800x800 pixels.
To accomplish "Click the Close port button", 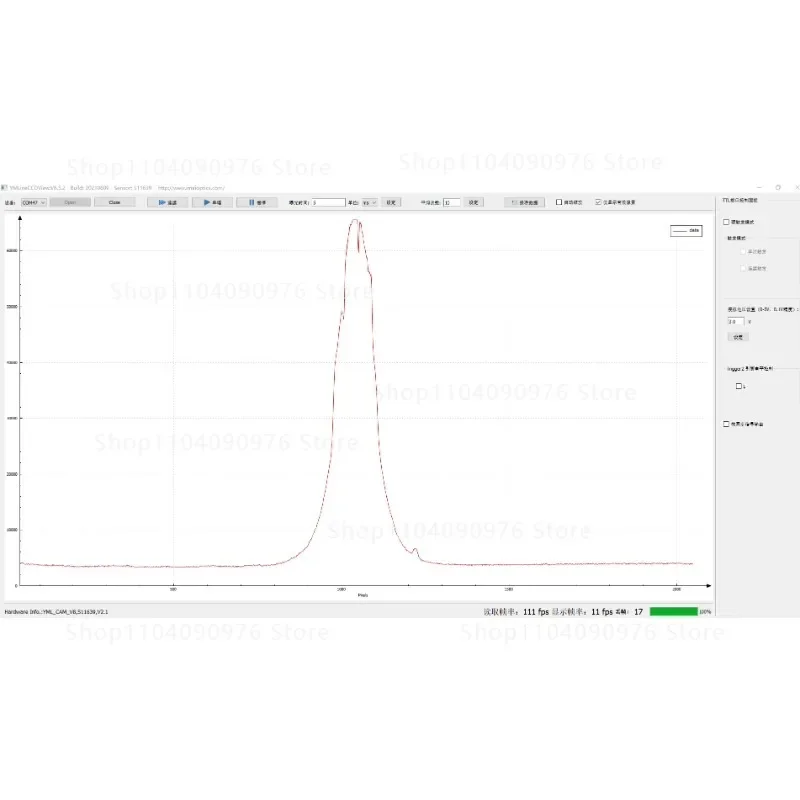I will (115, 203).
